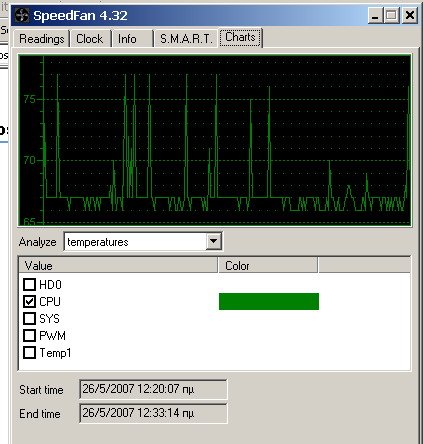The width and height of the screenshot is (423, 444).
Task: Click the Color column header
Action: coord(268,266)
